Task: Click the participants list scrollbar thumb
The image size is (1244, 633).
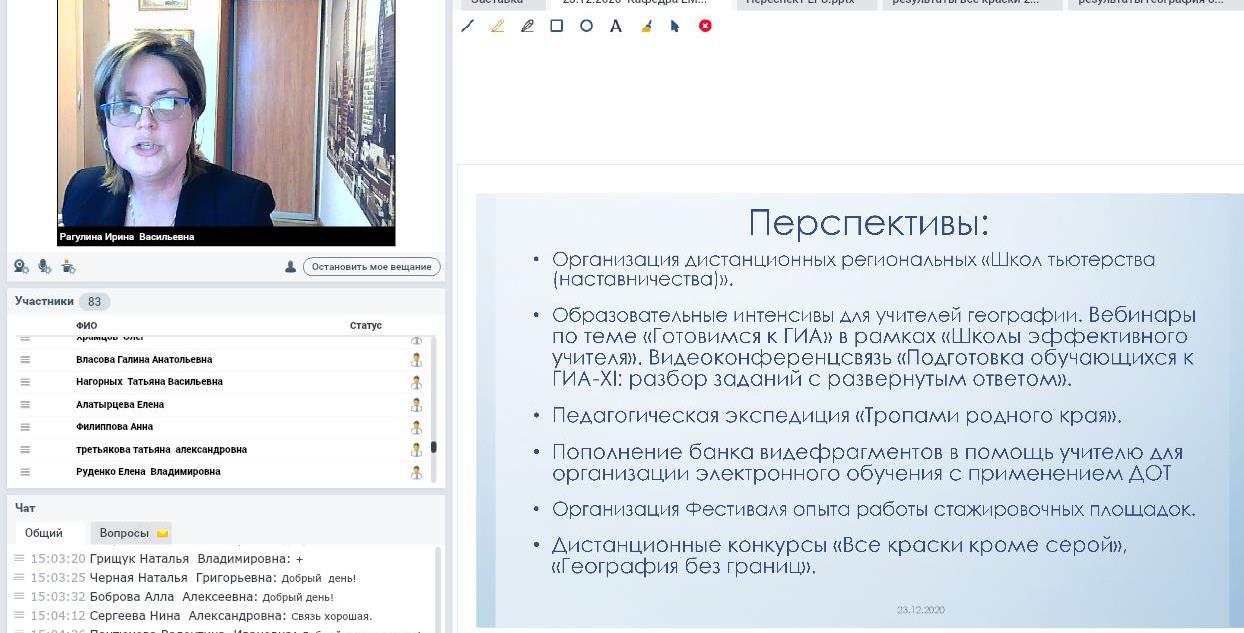Action: [x=434, y=448]
